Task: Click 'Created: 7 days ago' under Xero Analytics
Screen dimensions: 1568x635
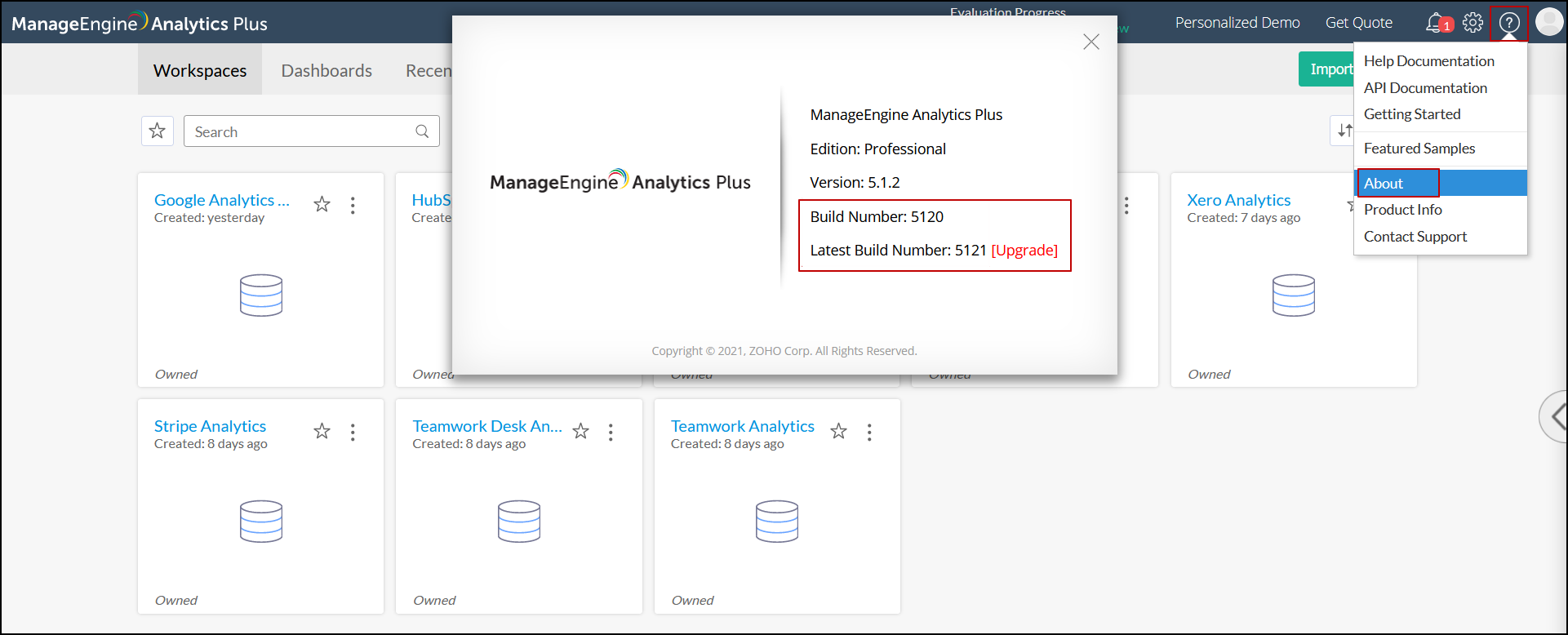Action: (1244, 218)
